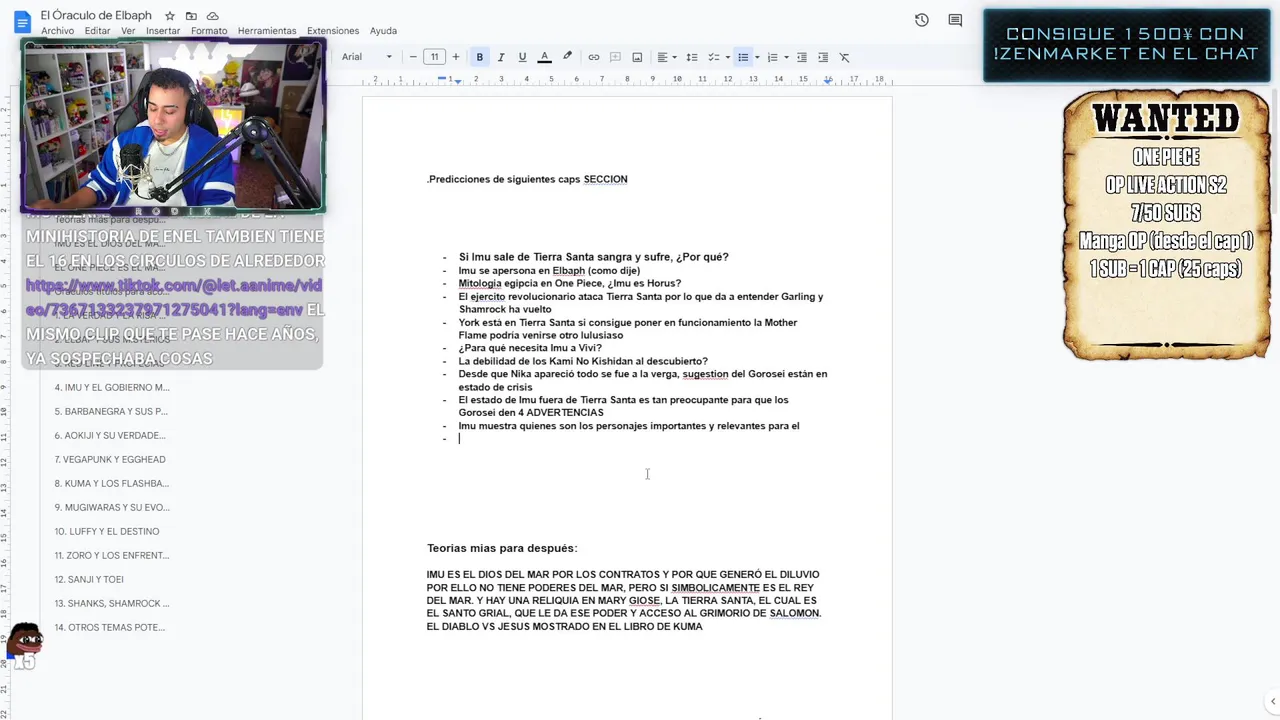Click bullet Imu se apersona en Elbaph
The image size is (1280, 720).
point(549,270)
